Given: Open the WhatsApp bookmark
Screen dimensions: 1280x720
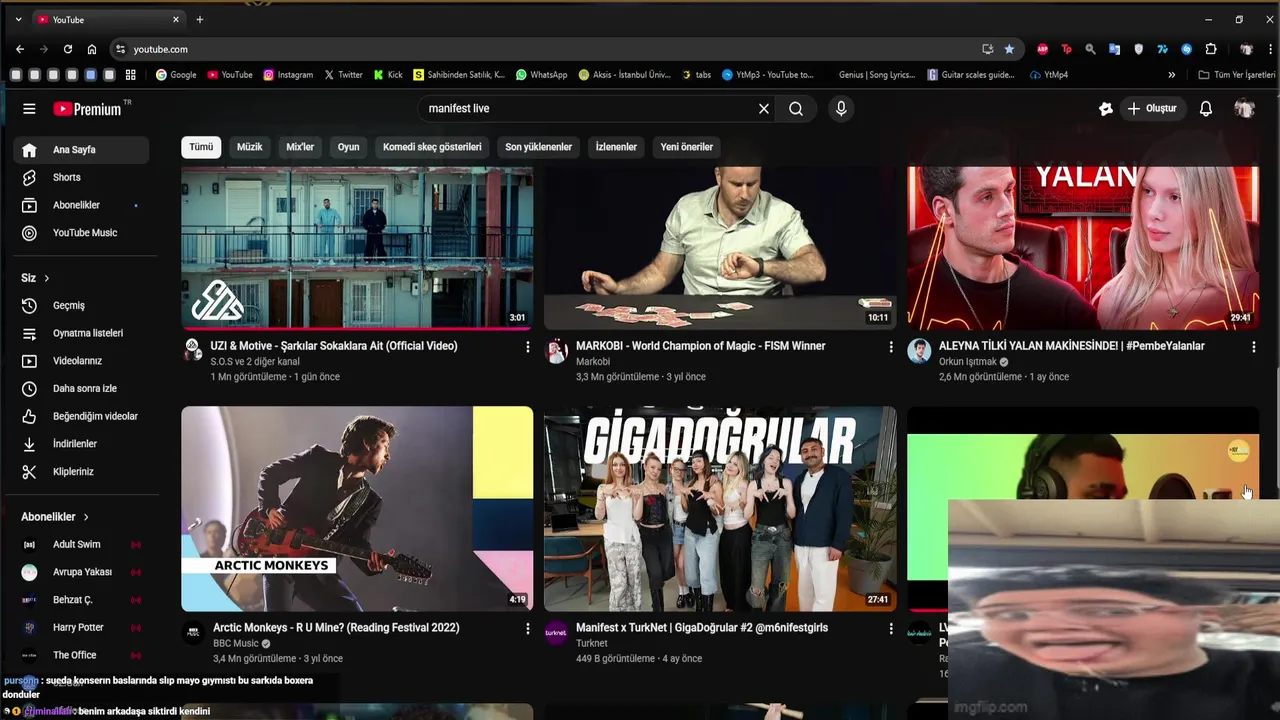Looking at the screenshot, I should [541, 75].
